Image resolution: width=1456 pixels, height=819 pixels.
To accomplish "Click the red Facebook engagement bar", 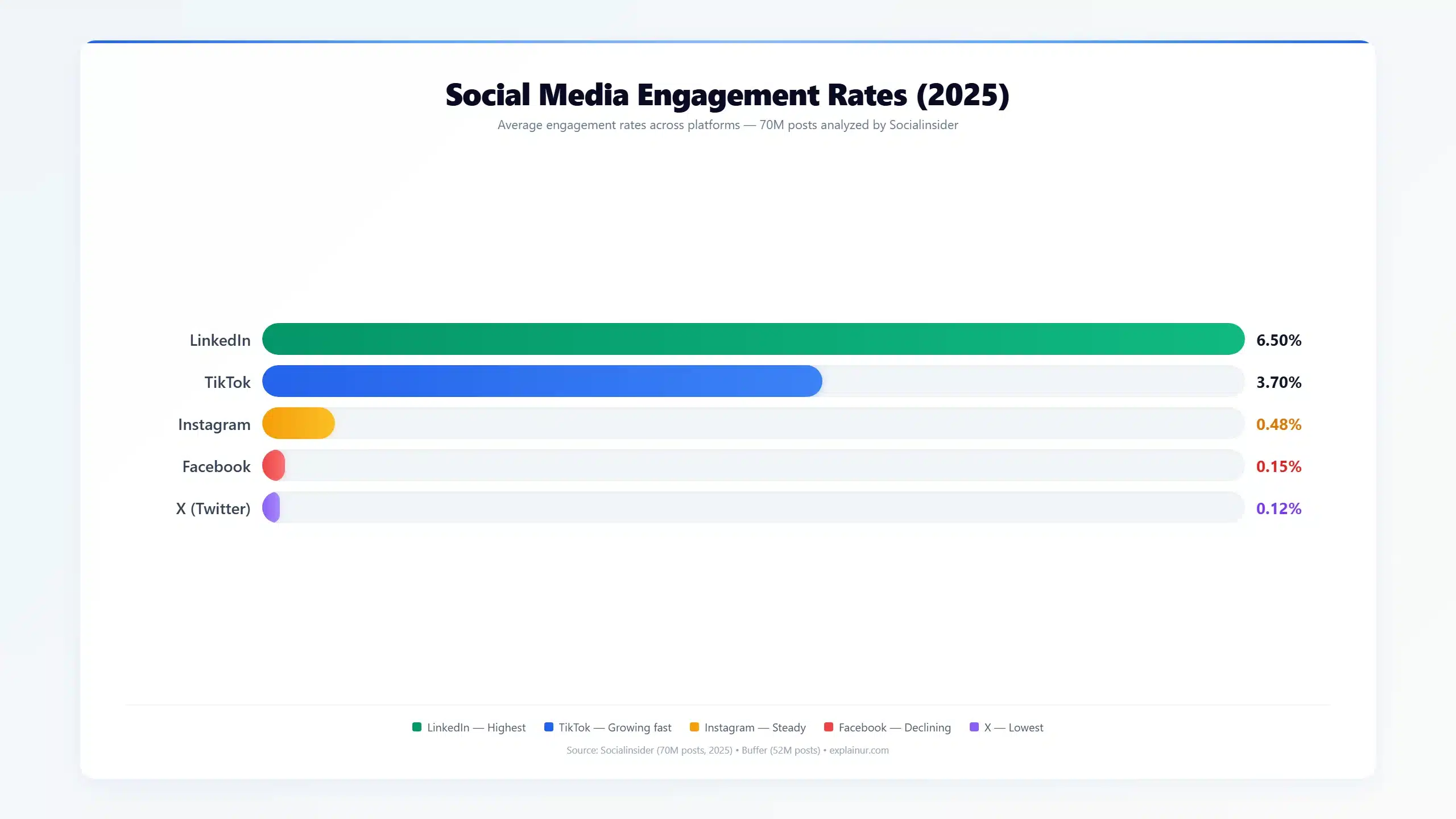I will [274, 465].
